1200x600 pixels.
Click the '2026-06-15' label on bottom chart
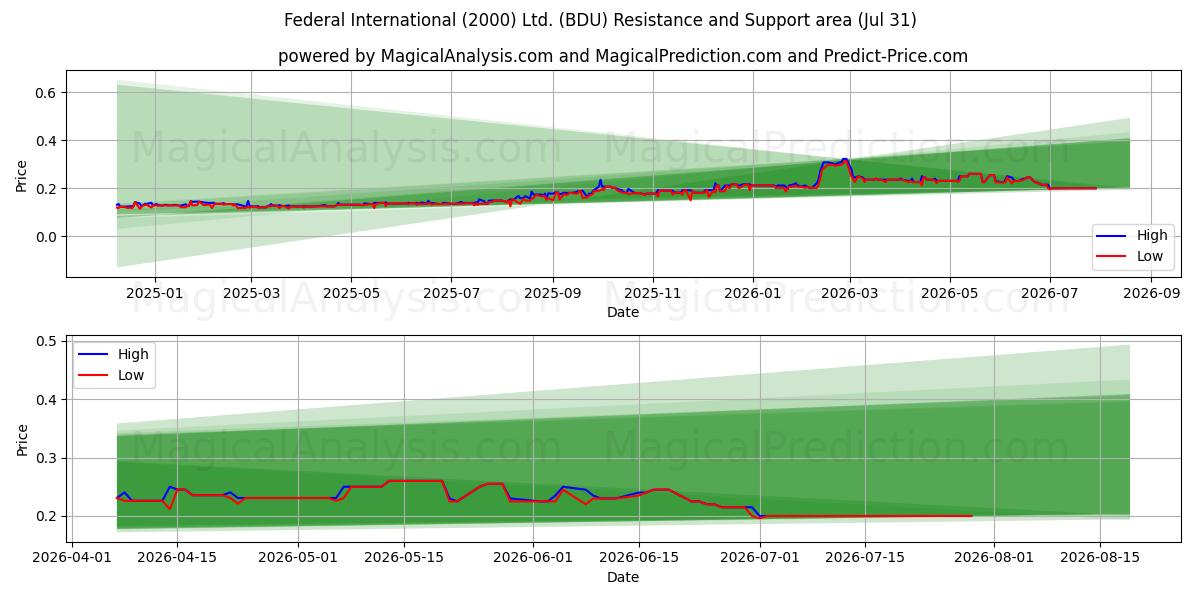click(x=638, y=559)
